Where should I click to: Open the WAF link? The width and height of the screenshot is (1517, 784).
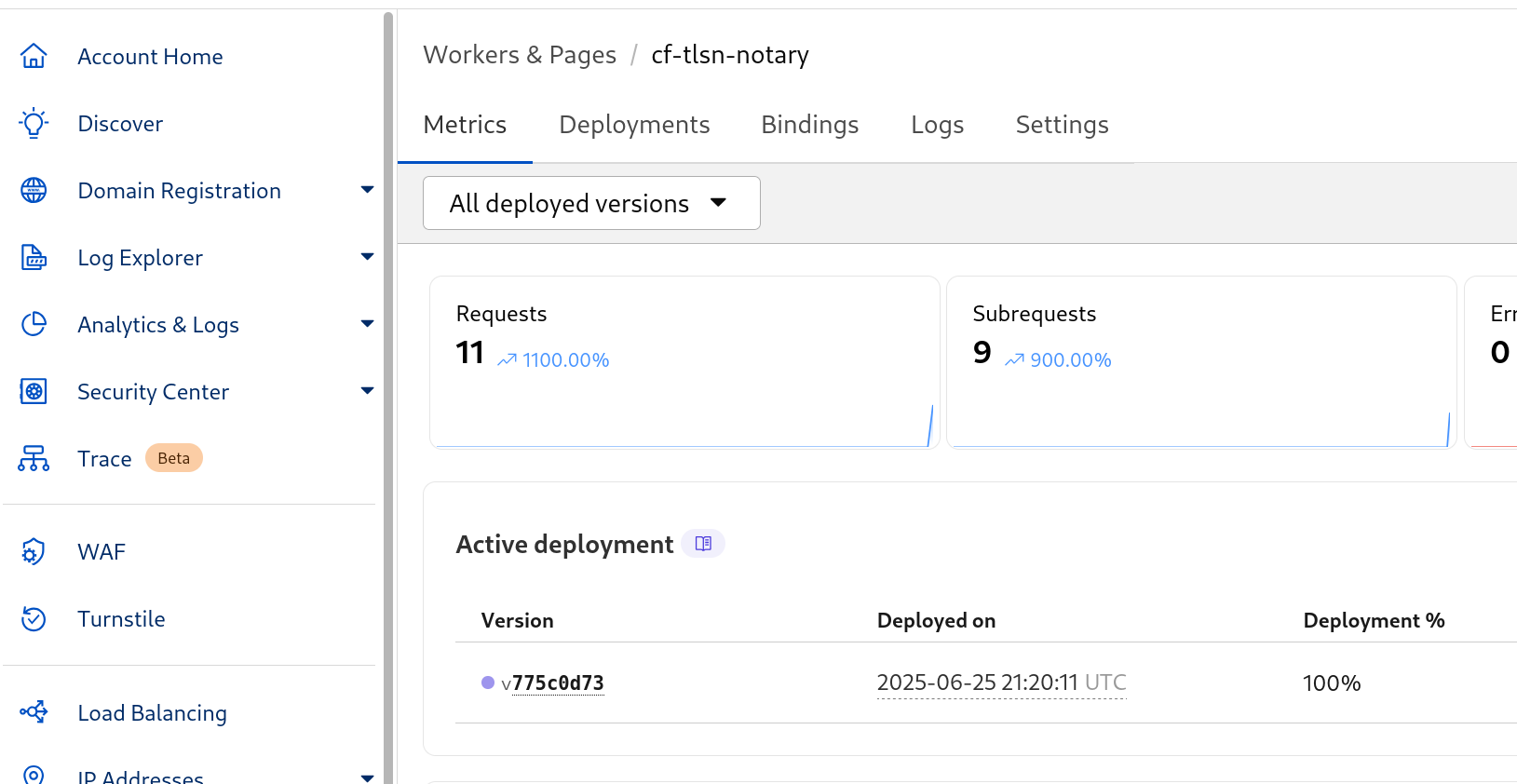102,552
